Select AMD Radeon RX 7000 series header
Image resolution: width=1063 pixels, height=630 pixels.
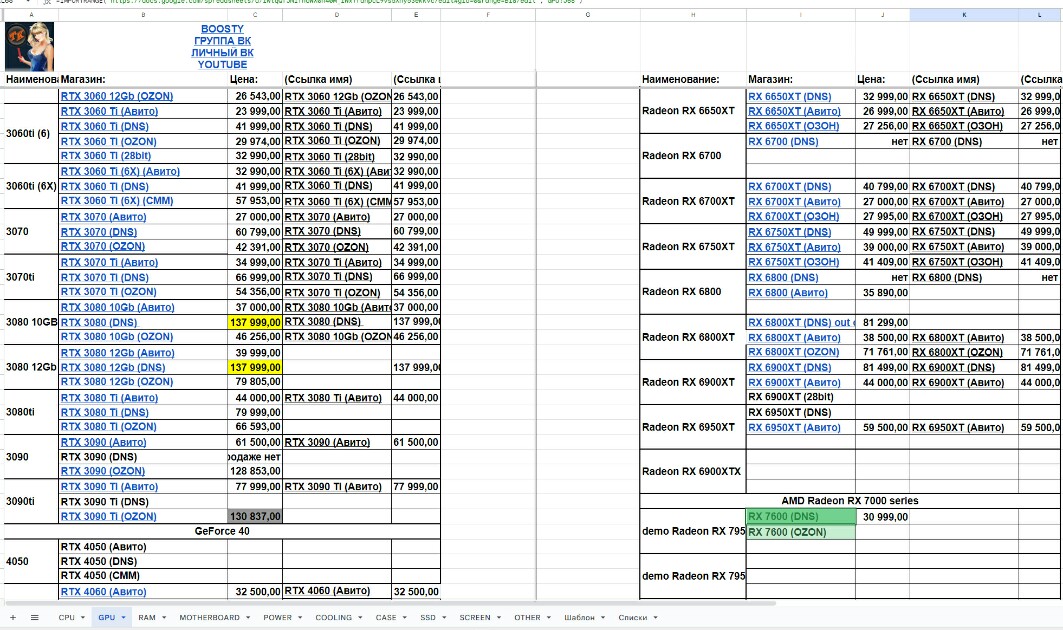pyautogui.click(x=850, y=500)
